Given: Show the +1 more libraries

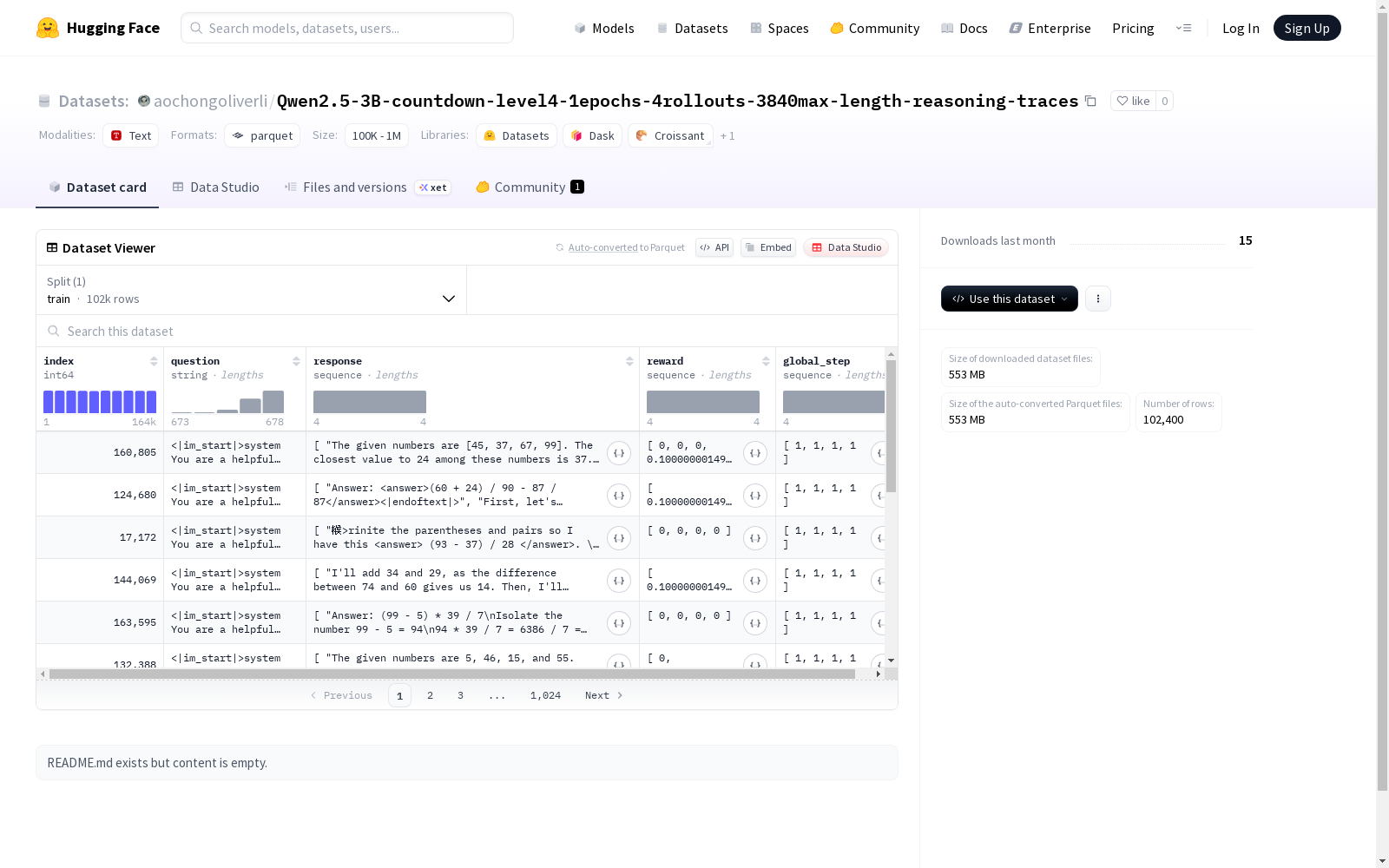Looking at the screenshot, I should 727,135.
